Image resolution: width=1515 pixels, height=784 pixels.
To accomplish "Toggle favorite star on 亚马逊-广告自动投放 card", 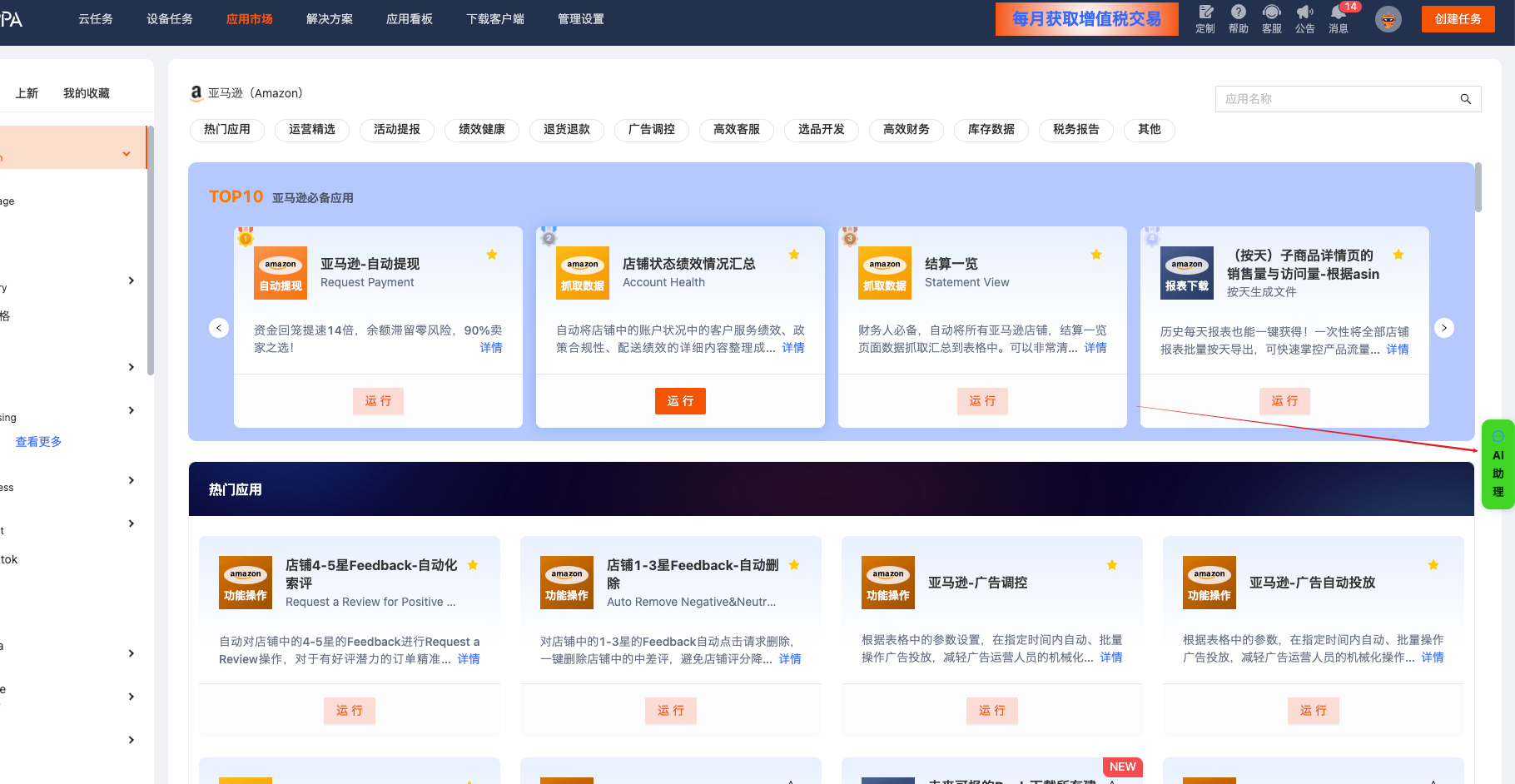I will coord(1433,565).
